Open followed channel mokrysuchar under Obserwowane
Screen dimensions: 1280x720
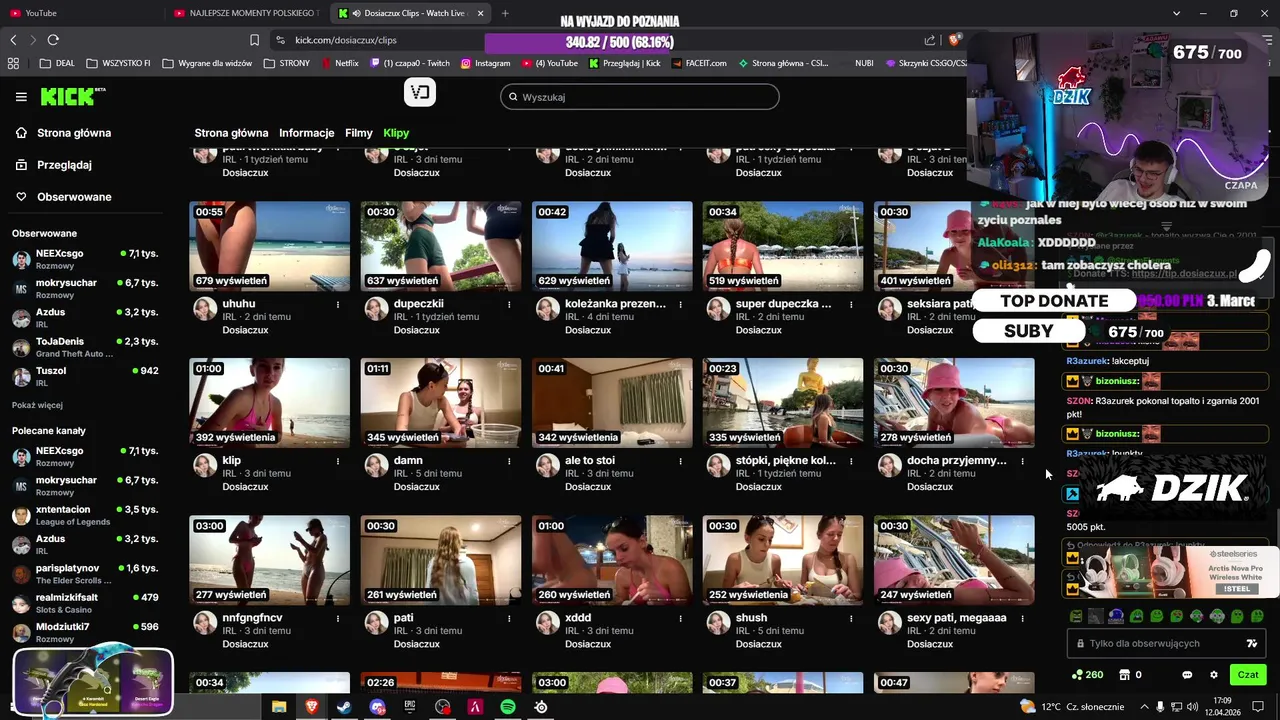click(x=85, y=288)
